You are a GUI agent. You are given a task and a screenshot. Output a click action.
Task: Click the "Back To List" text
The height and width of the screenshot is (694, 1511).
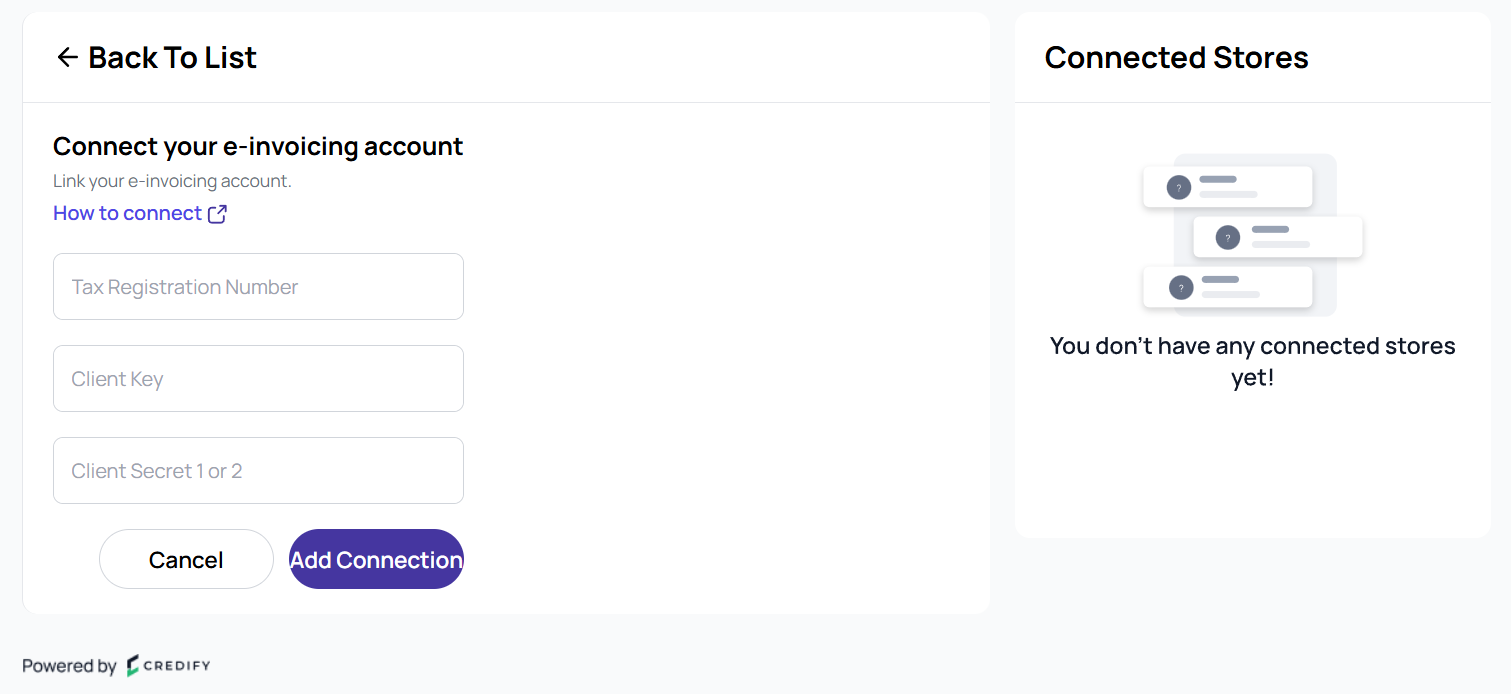pos(172,58)
